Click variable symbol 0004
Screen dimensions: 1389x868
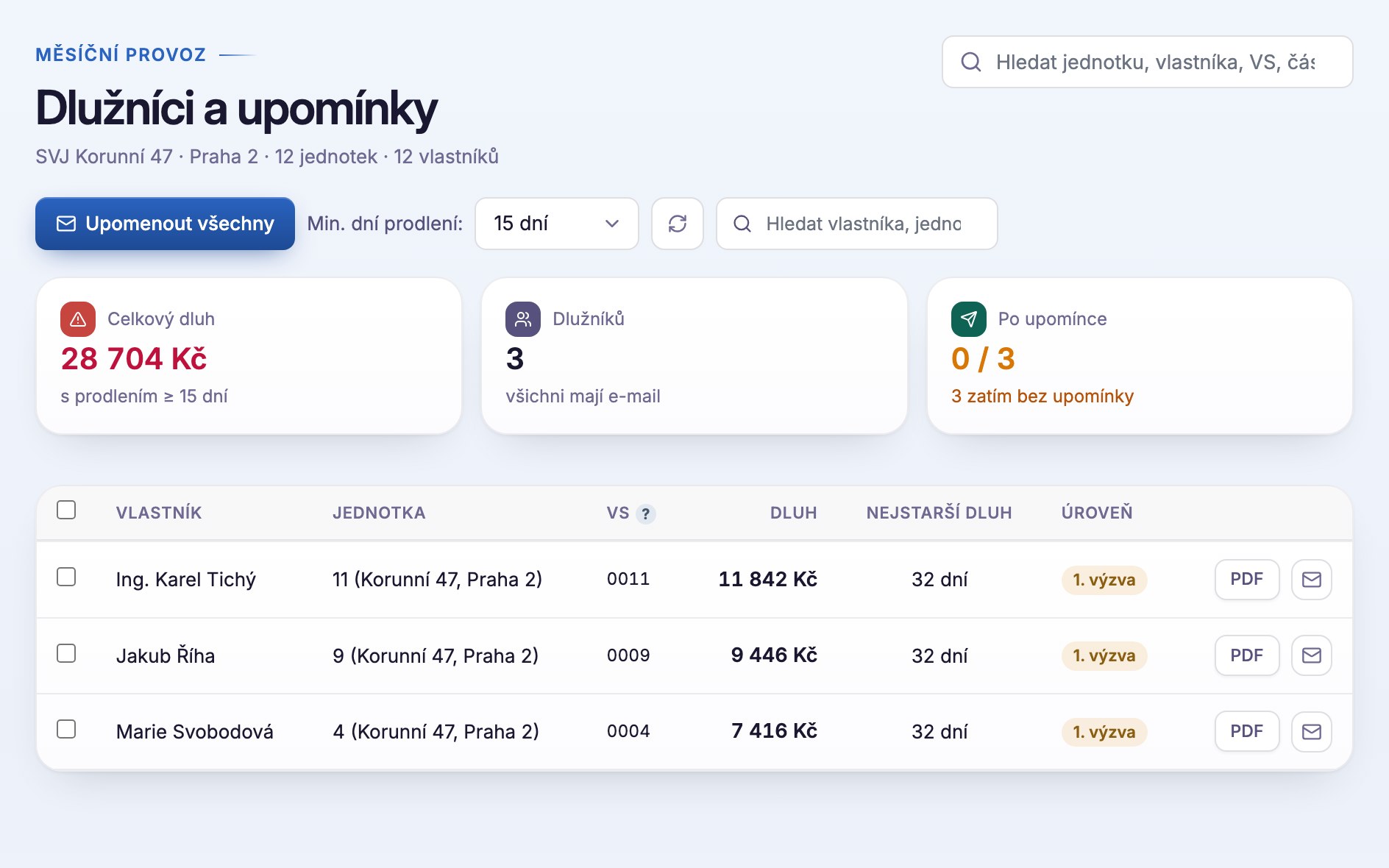coord(628,731)
